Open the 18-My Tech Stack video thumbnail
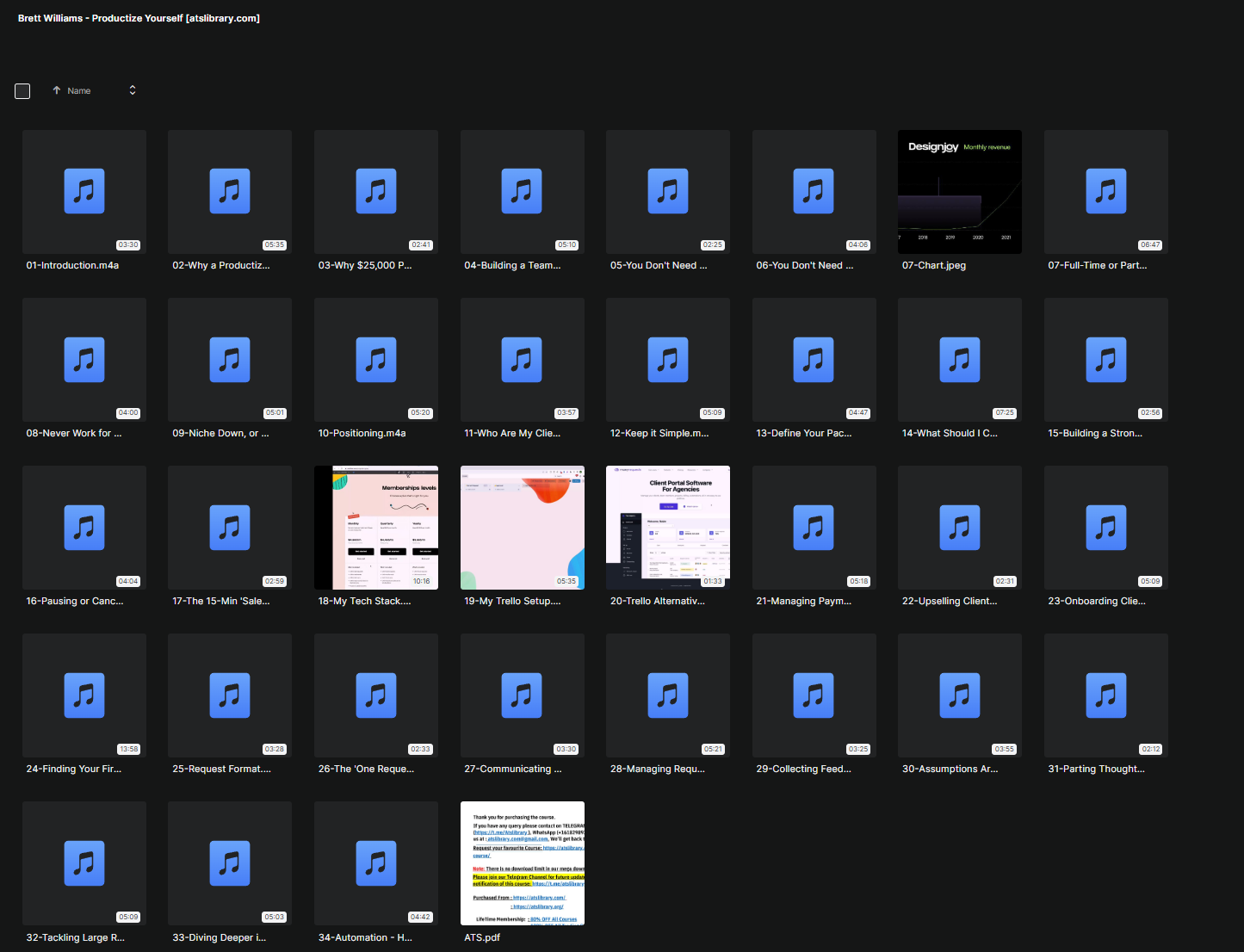The height and width of the screenshot is (952, 1244). click(x=376, y=528)
